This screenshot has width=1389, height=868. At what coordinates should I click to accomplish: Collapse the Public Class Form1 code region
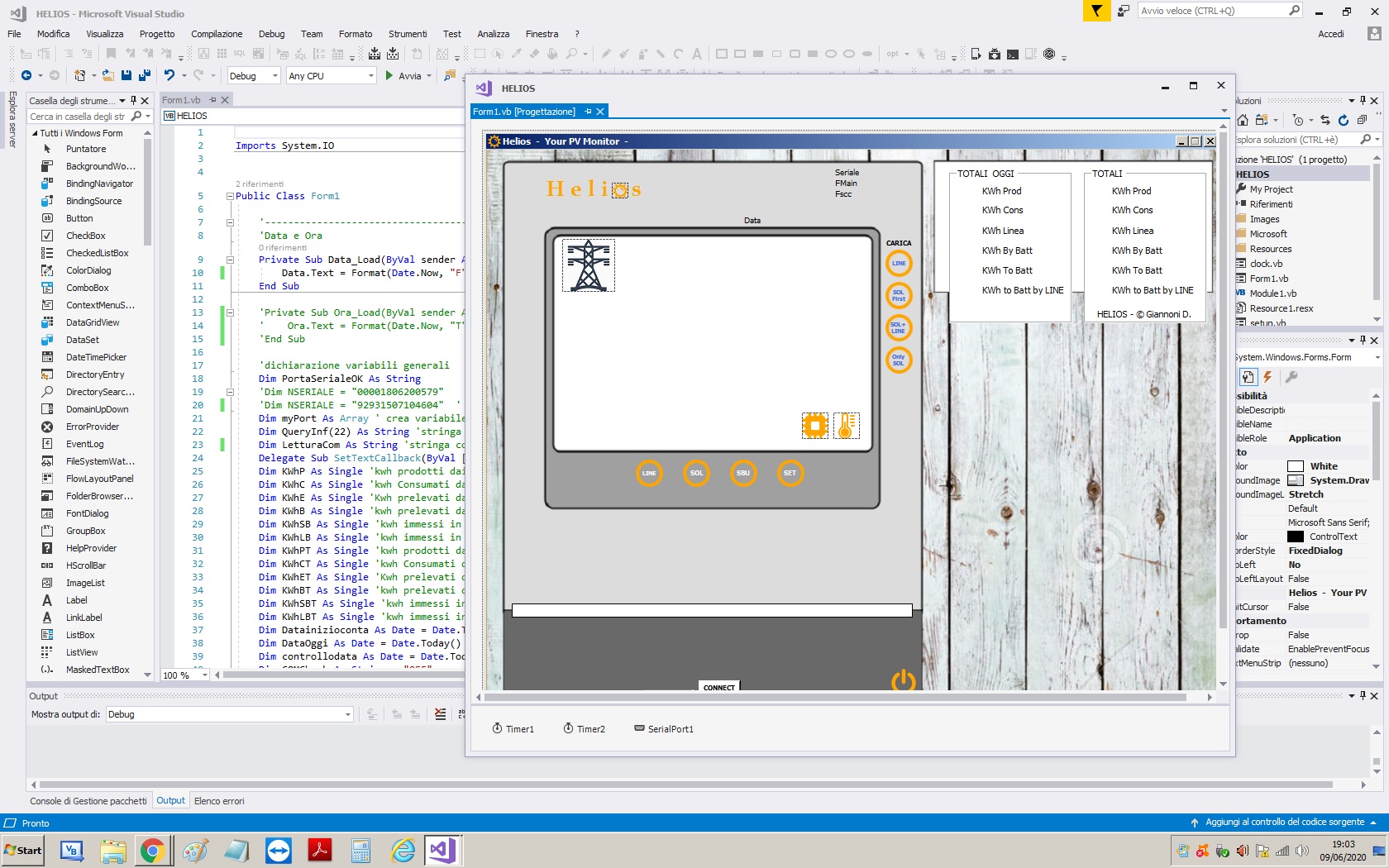[x=230, y=197]
